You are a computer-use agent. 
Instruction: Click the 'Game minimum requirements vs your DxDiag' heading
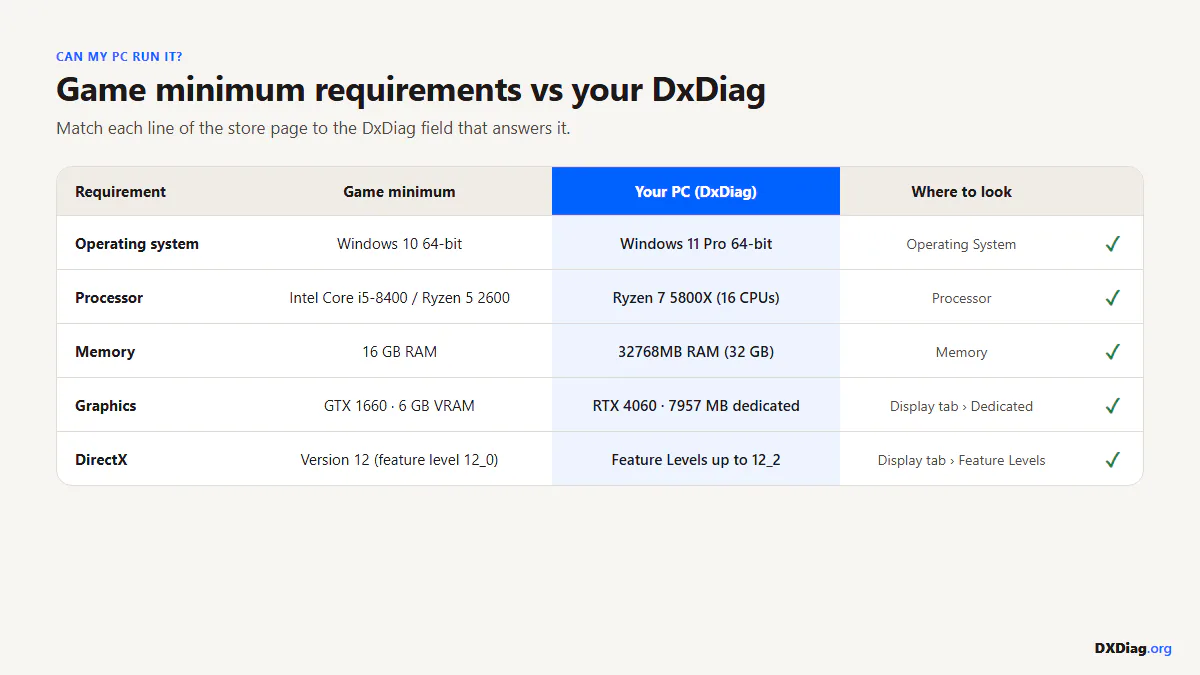[x=411, y=89]
